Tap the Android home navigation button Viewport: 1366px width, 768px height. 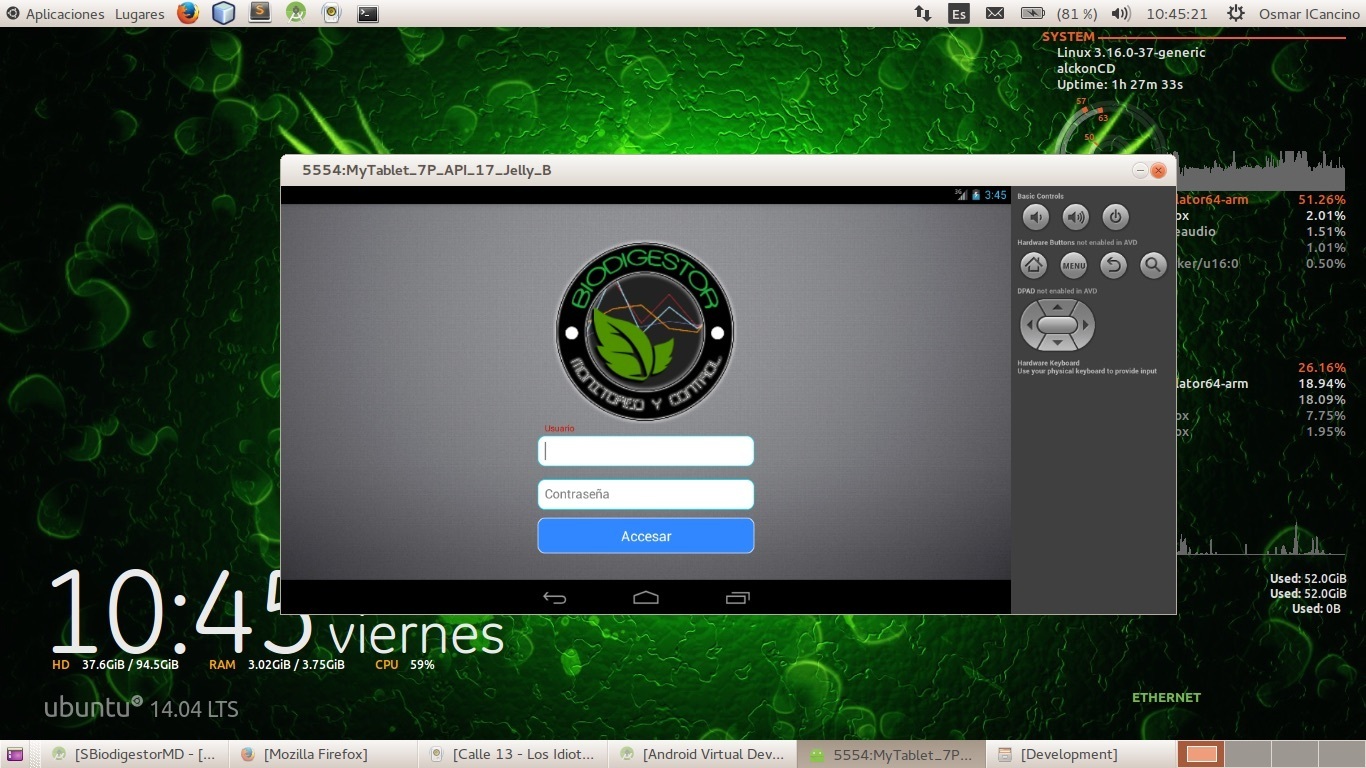645,597
